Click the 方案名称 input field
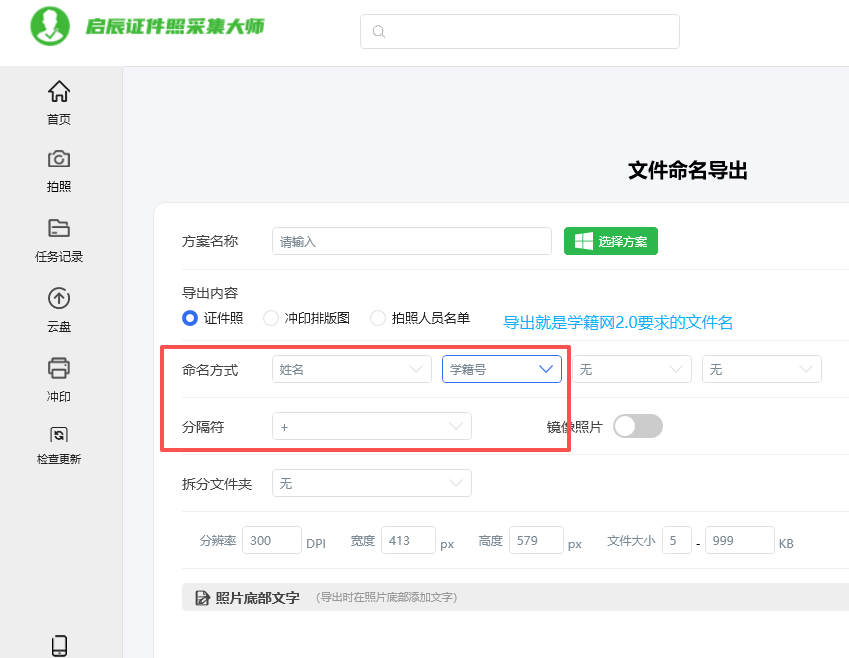The image size is (849, 658). pos(412,241)
